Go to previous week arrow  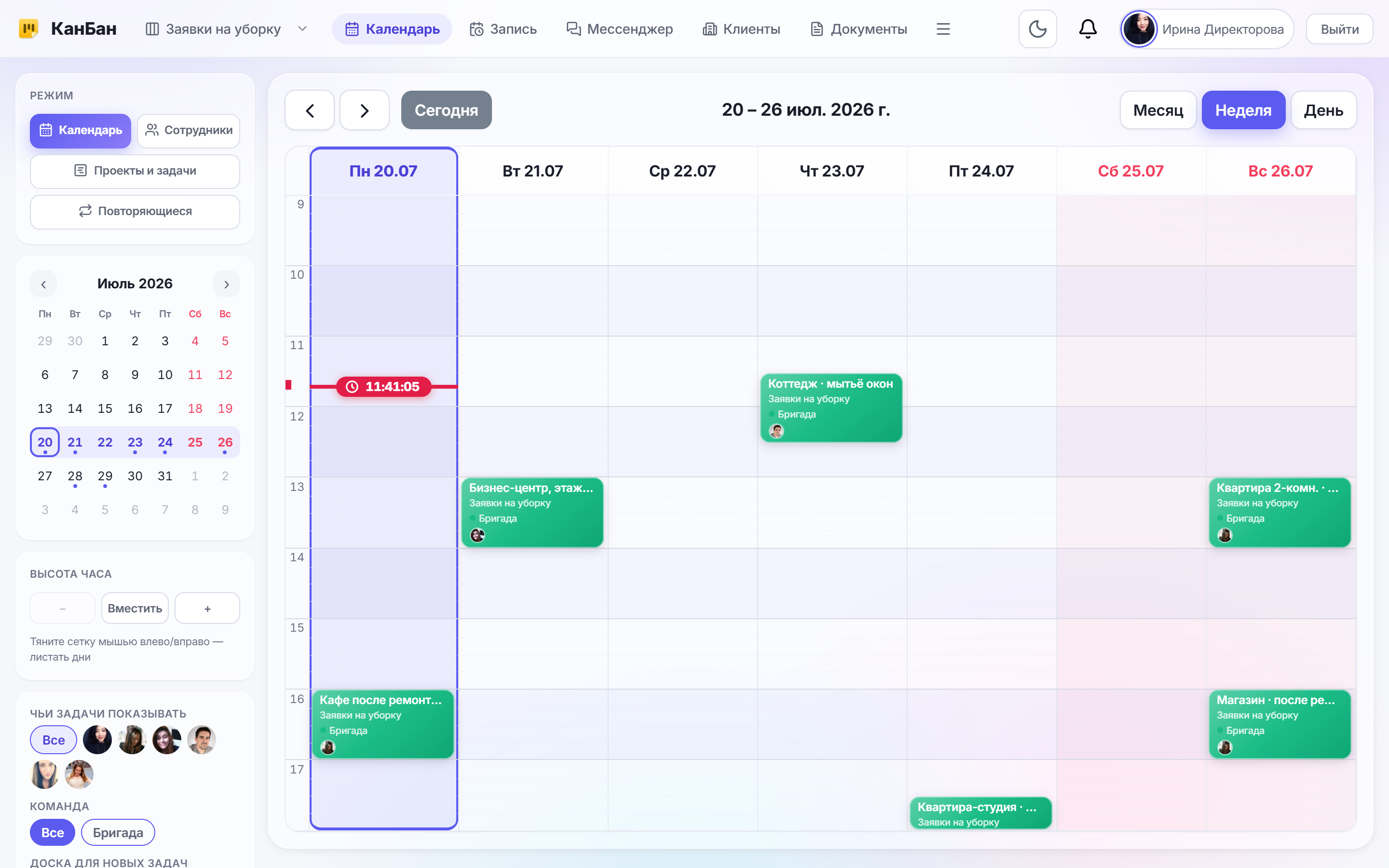coord(309,110)
